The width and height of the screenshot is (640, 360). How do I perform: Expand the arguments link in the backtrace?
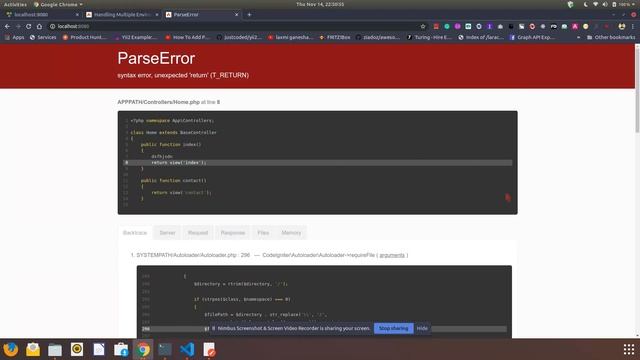point(392,255)
